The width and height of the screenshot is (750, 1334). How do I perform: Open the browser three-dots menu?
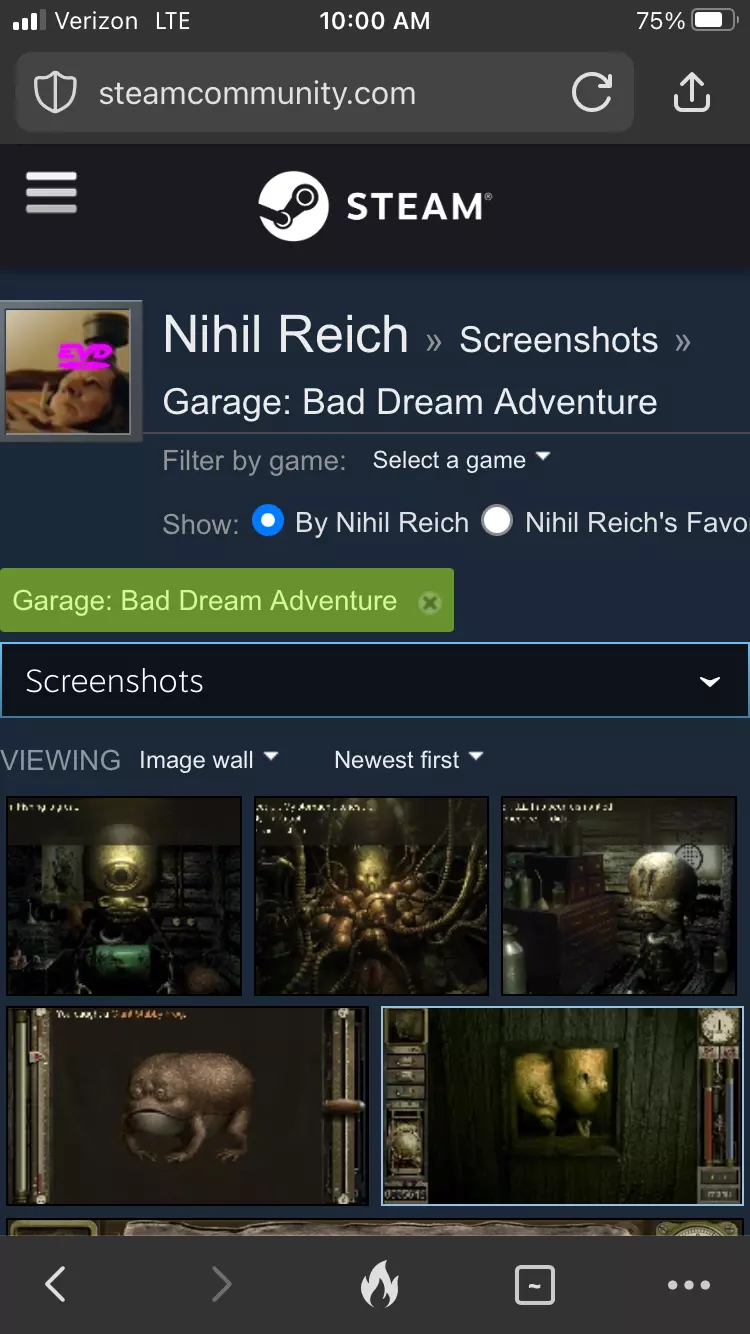click(689, 1285)
